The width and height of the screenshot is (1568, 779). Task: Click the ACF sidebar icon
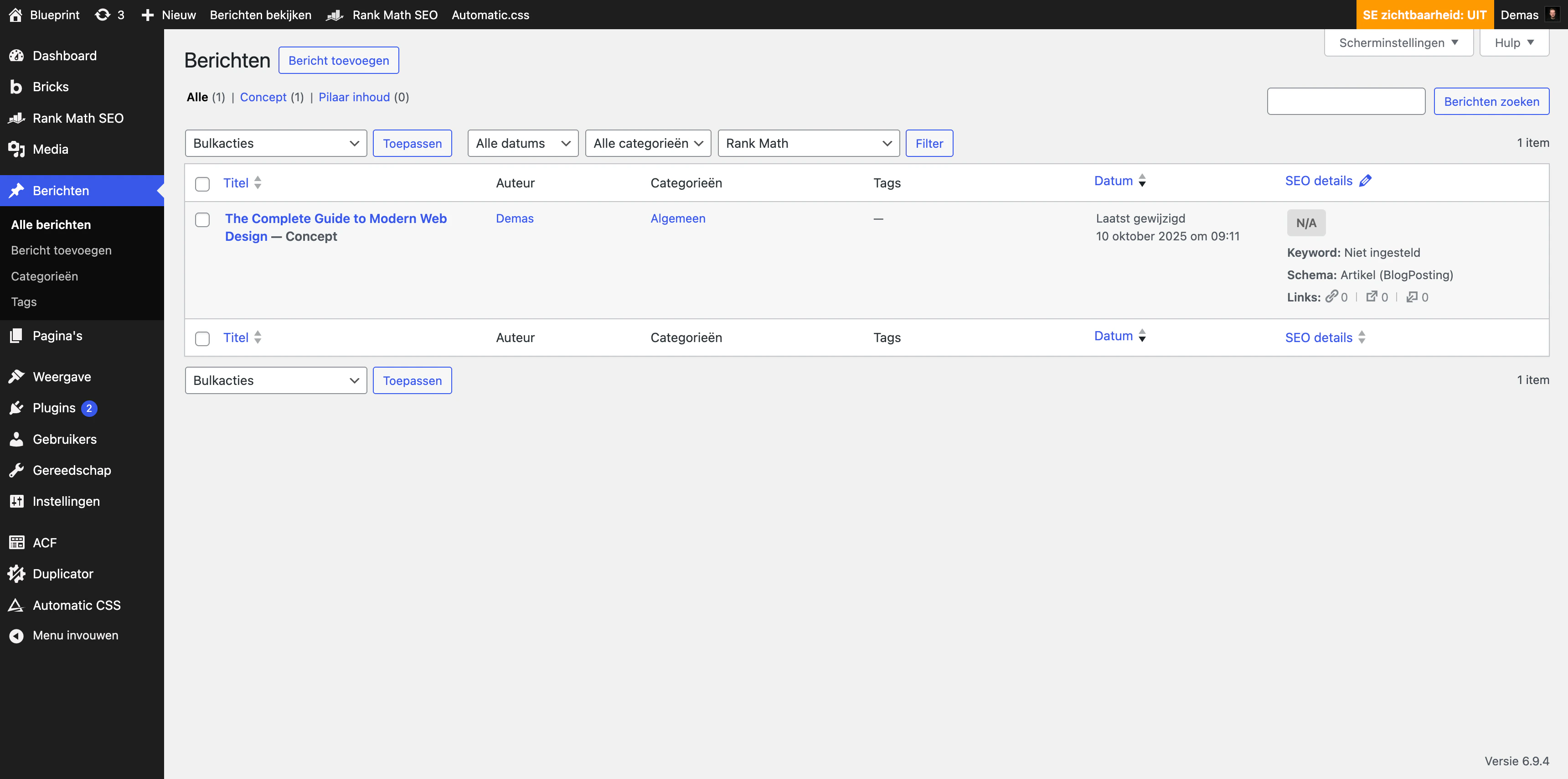16,543
